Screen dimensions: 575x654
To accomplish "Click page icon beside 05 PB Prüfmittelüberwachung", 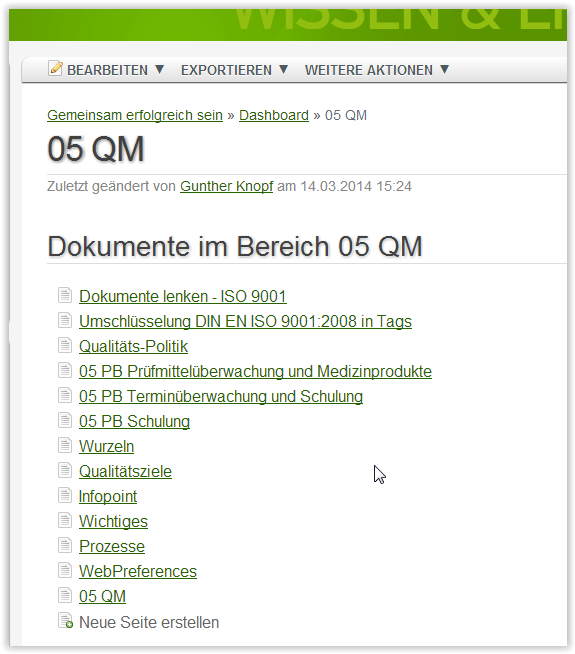I will coord(65,370).
